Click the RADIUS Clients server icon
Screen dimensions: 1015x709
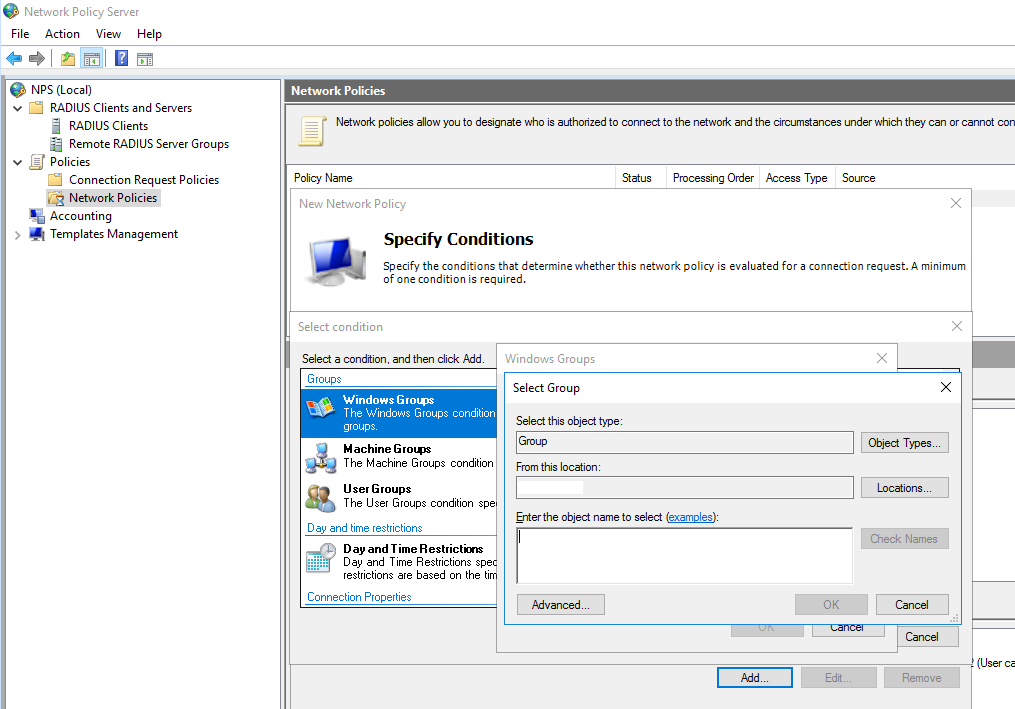pyautogui.click(x=56, y=126)
